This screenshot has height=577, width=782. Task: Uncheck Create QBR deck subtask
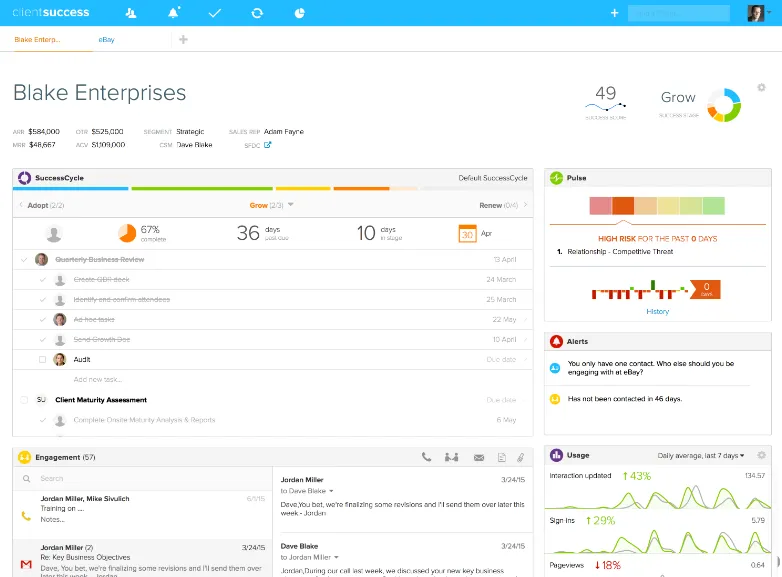point(42,279)
